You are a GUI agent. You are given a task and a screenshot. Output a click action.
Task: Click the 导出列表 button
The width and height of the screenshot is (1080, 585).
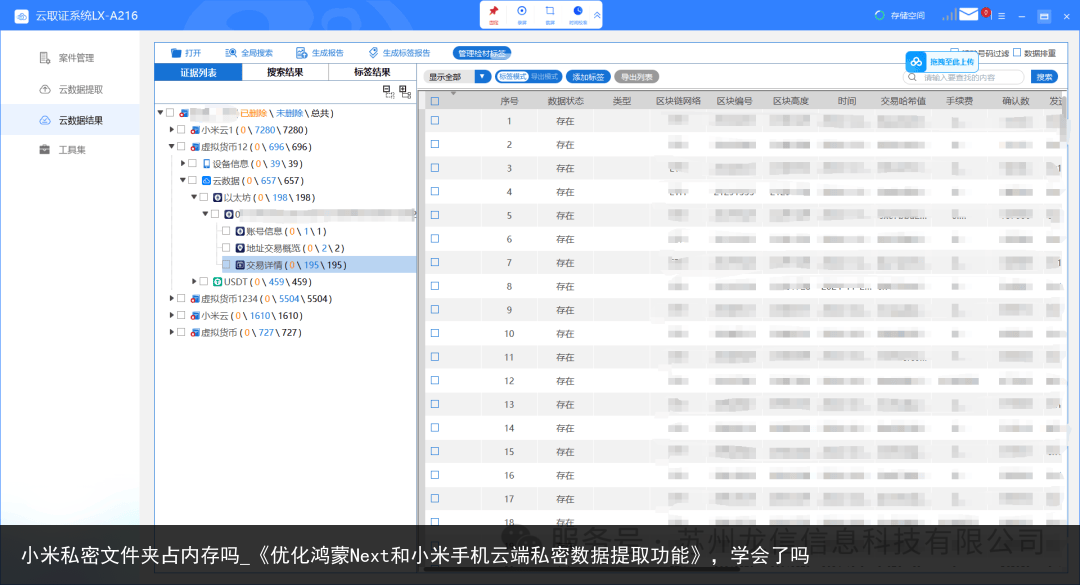[x=636, y=77]
